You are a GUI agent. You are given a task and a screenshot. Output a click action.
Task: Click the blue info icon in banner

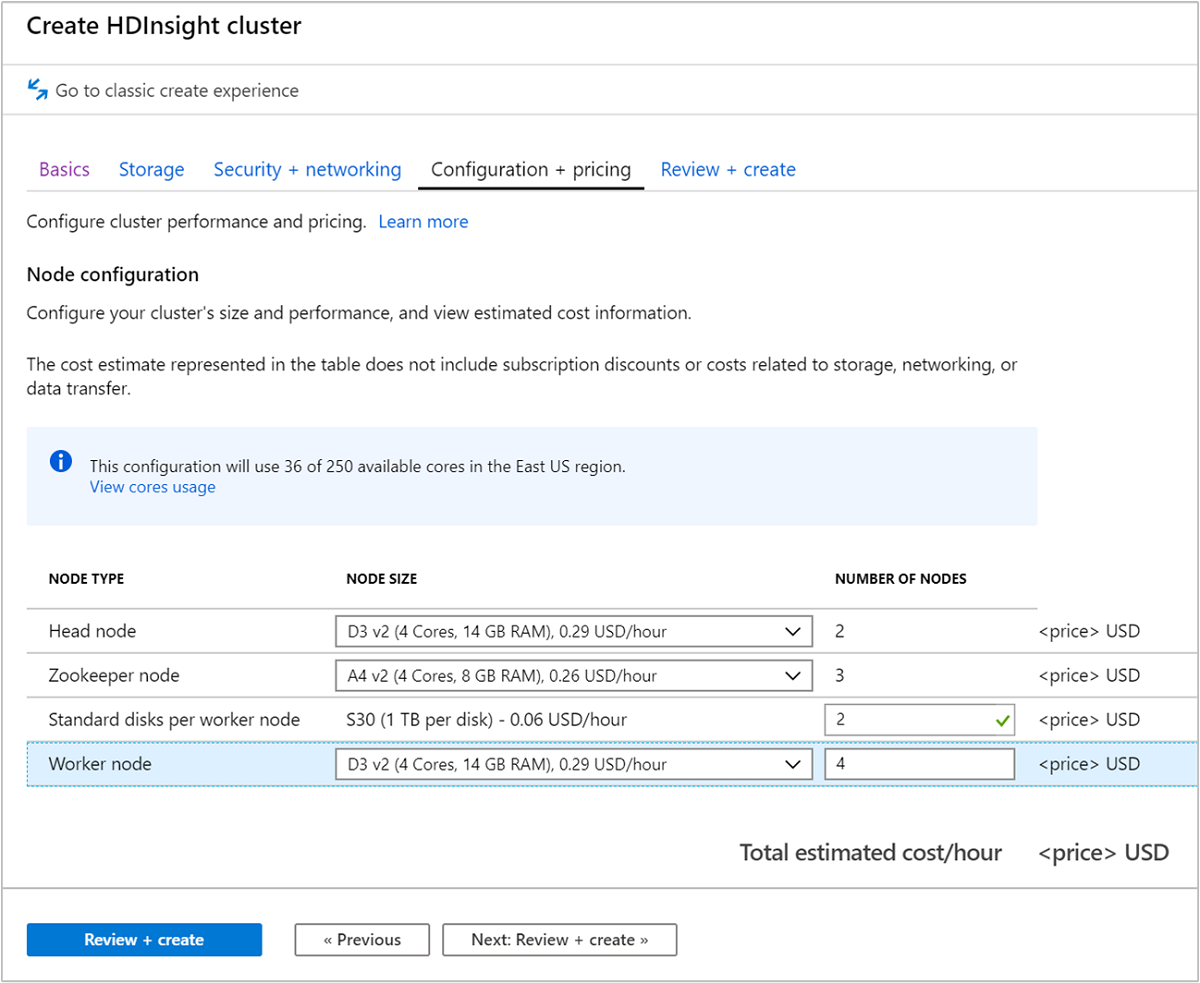tap(61, 461)
